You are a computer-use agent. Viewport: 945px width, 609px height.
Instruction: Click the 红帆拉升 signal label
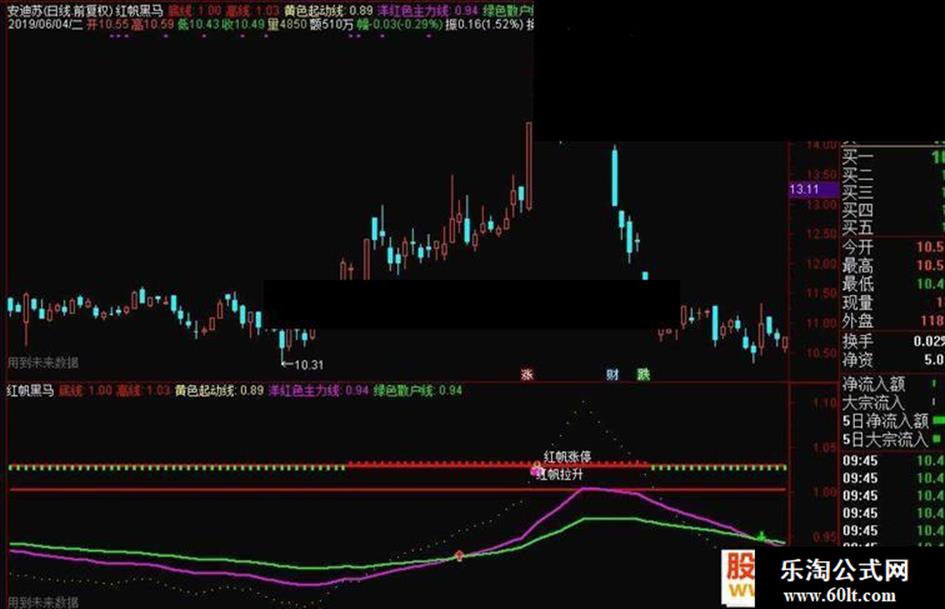[x=561, y=475]
